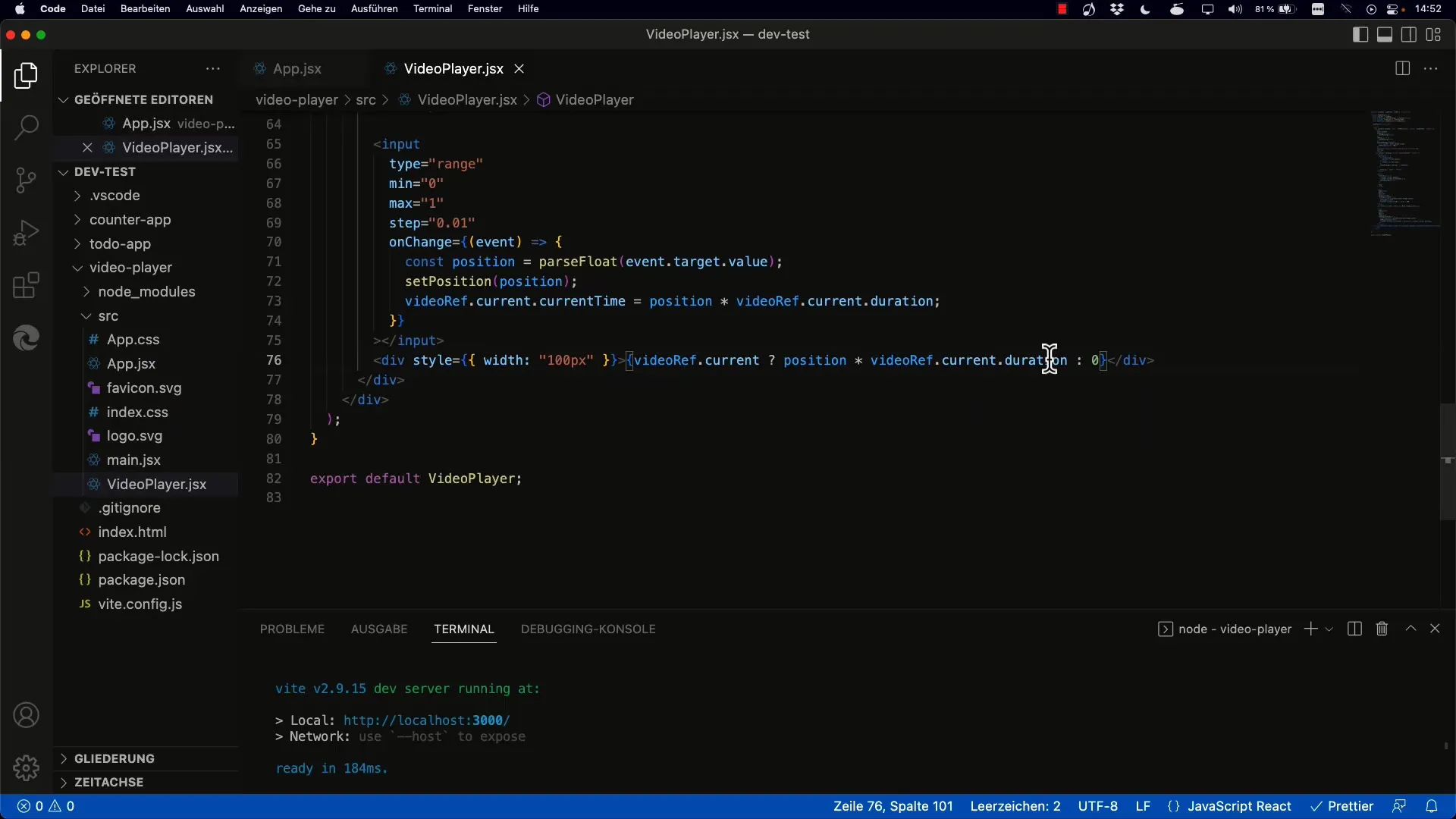Viewport: 1456px width, 819px height.
Task: Collapse the video-player folder
Action: pos(130,268)
